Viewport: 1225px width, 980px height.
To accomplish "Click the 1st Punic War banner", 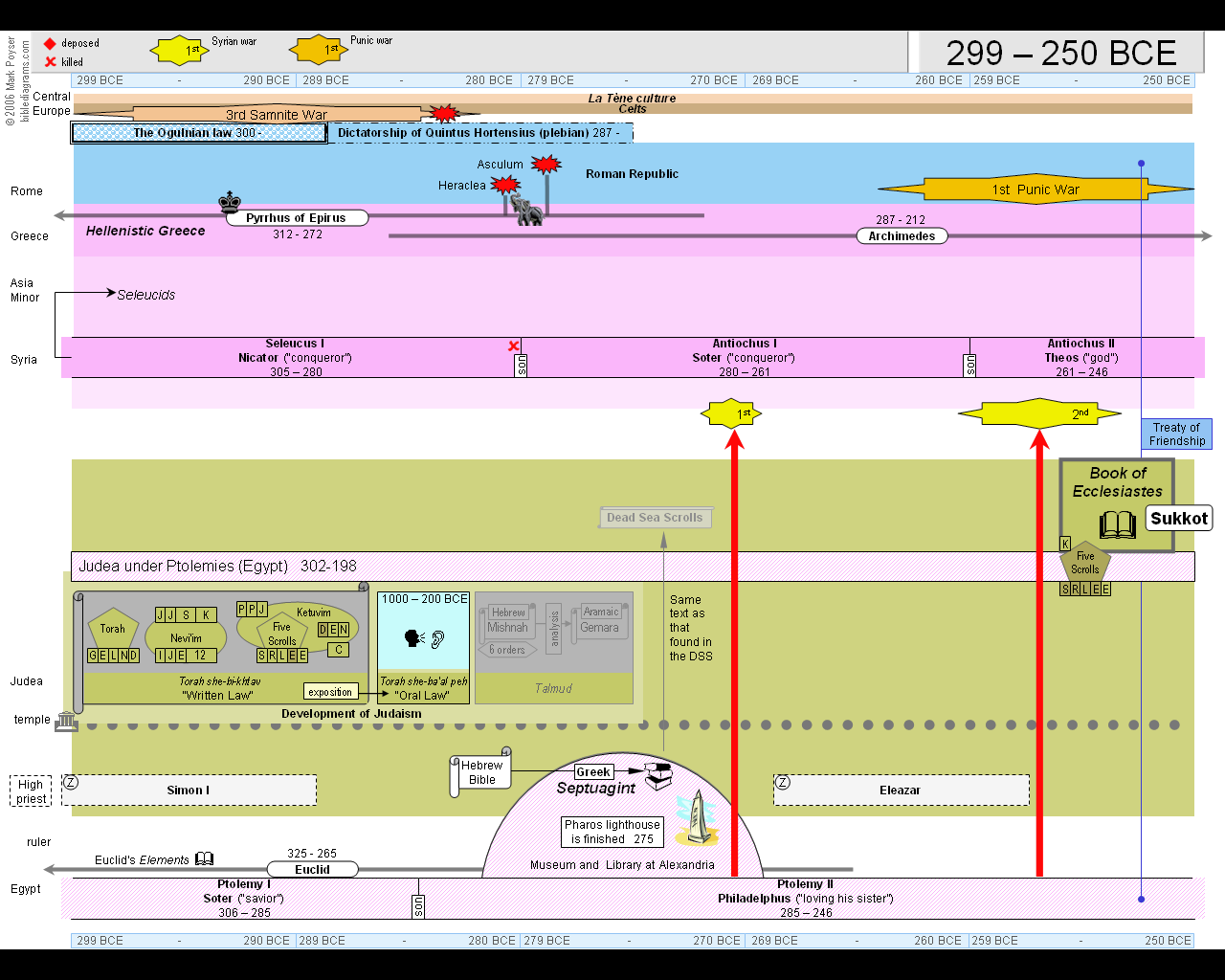I will coord(1036,189).
